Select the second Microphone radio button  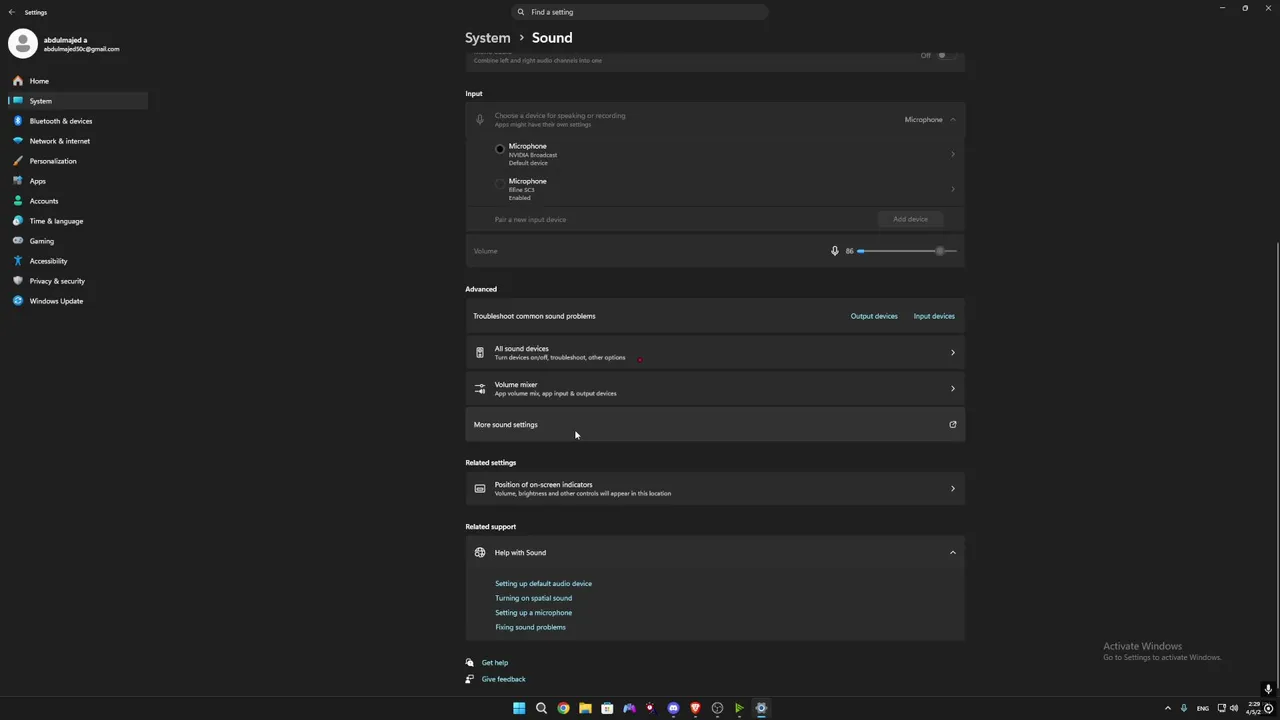(500, 184)
